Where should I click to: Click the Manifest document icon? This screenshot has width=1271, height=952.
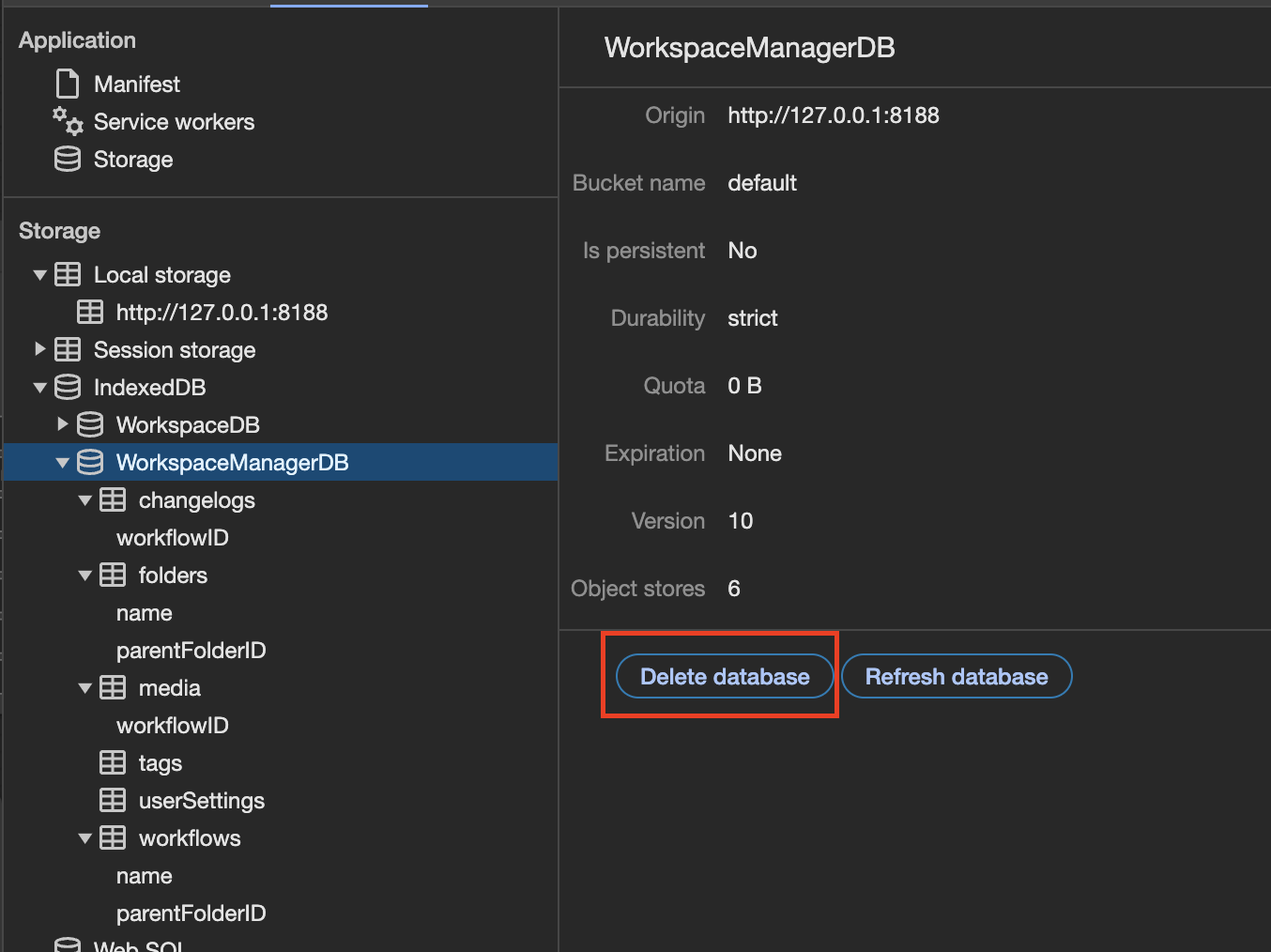[x=68, y=84]
